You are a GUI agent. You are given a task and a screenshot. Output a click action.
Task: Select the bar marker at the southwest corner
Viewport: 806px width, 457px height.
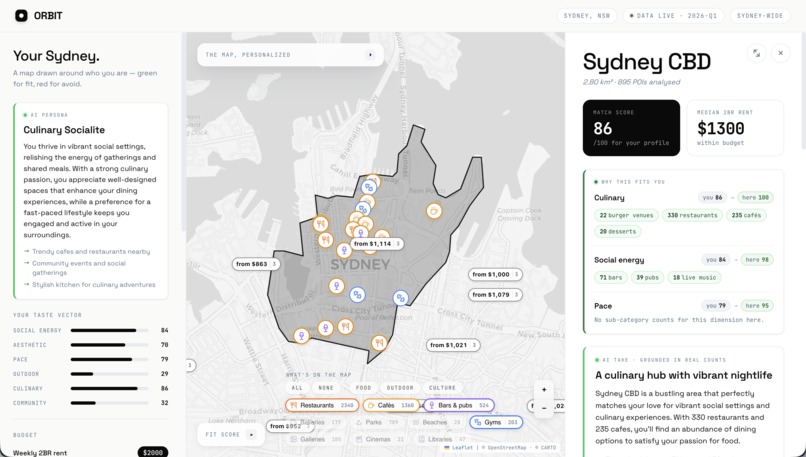click(301, 336)
